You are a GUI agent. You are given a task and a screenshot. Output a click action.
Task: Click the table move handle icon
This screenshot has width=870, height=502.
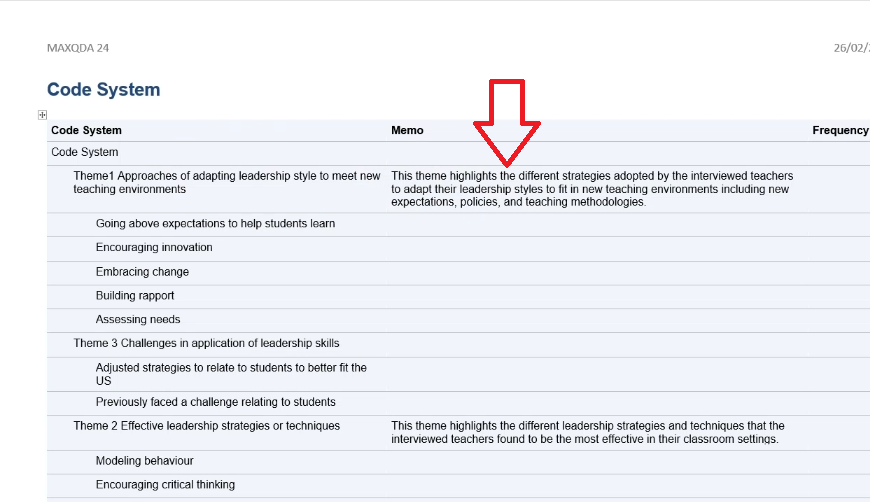point(42,115)
